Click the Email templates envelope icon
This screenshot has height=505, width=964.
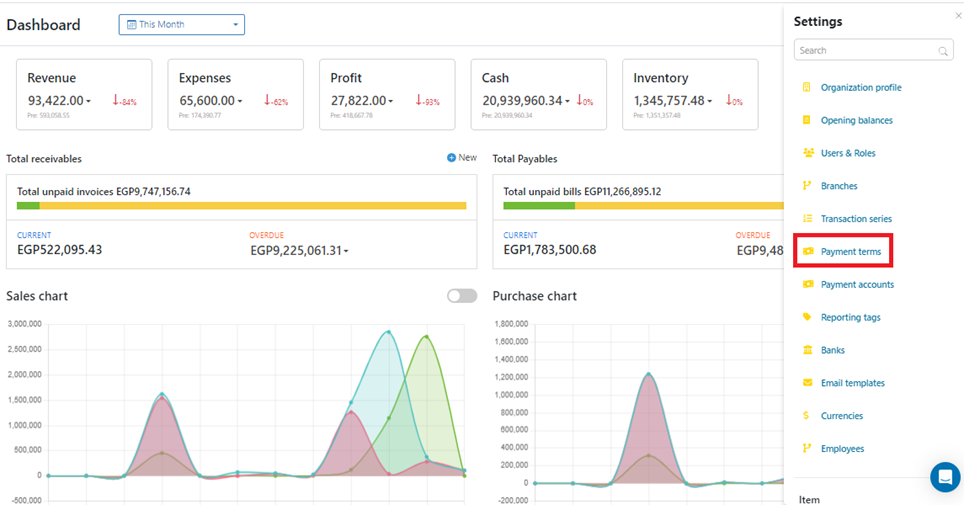pyautogui.click(x=807, y=383)
